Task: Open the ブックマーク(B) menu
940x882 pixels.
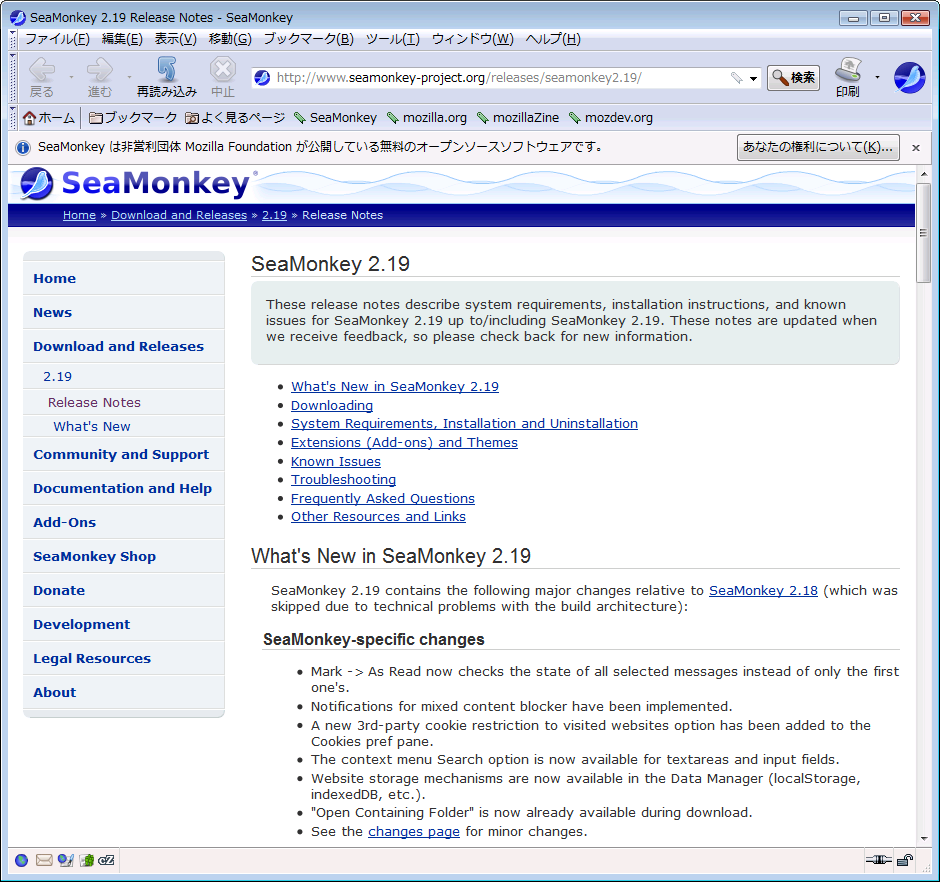Action: 309,40
